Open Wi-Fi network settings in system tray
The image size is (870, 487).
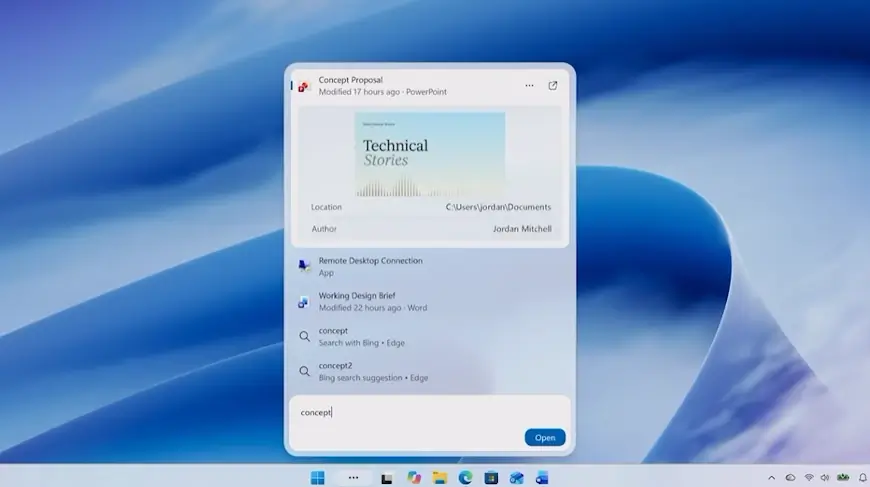pos(809,478)
